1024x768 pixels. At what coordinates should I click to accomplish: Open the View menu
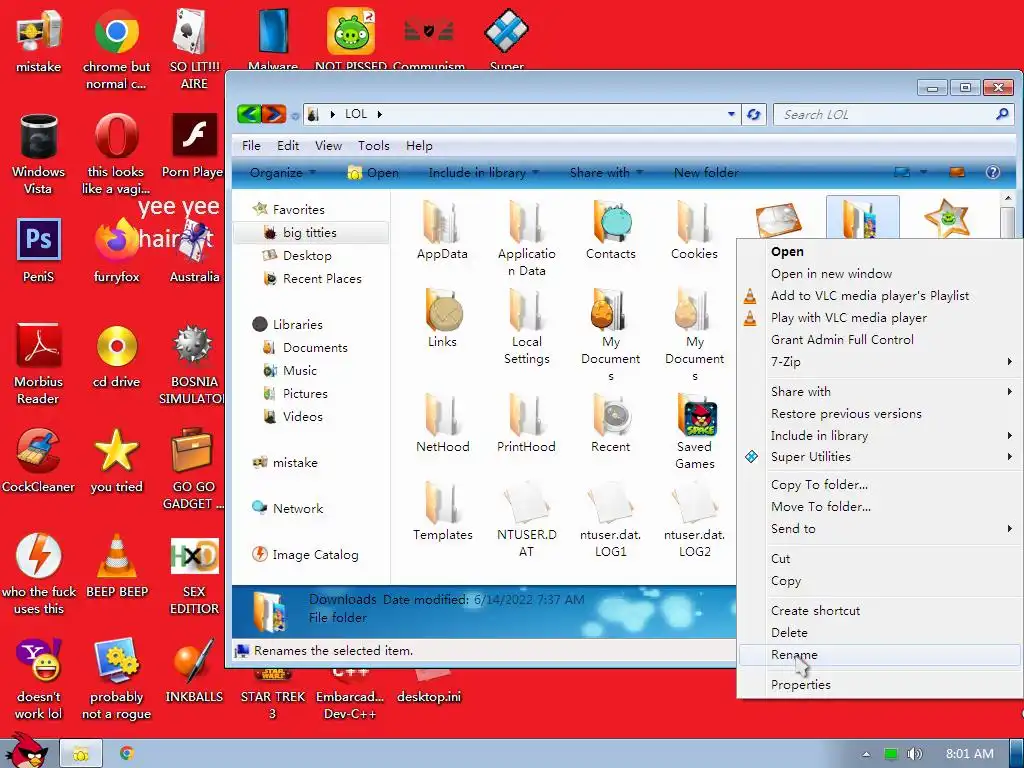[328, 146]
